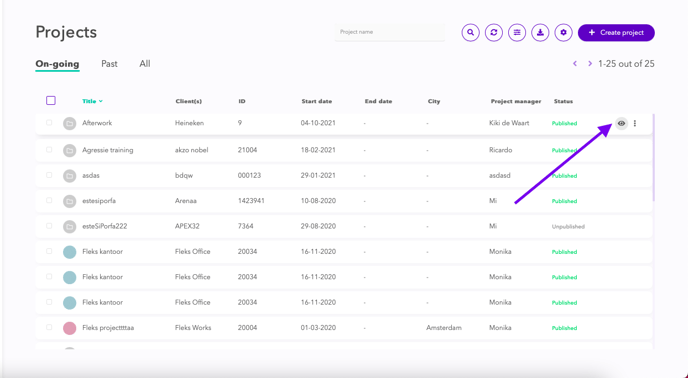The height and width of the screenshot is (378, 688).
Task: Click the City column header
Action: pyautogui.click(x=434, y=101)
